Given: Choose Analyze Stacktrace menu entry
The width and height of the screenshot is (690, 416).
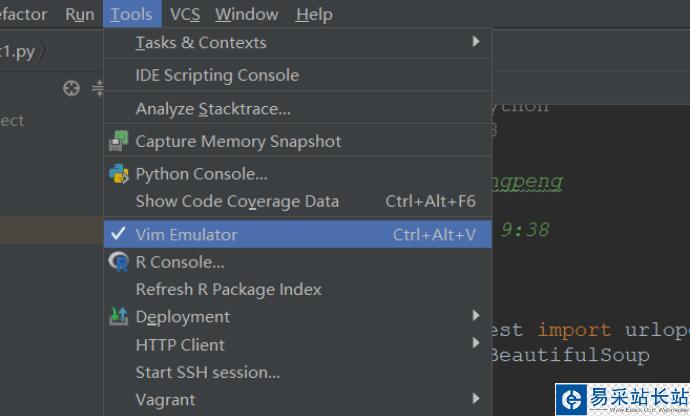Looking at the screenshot, I should (213, 108).
